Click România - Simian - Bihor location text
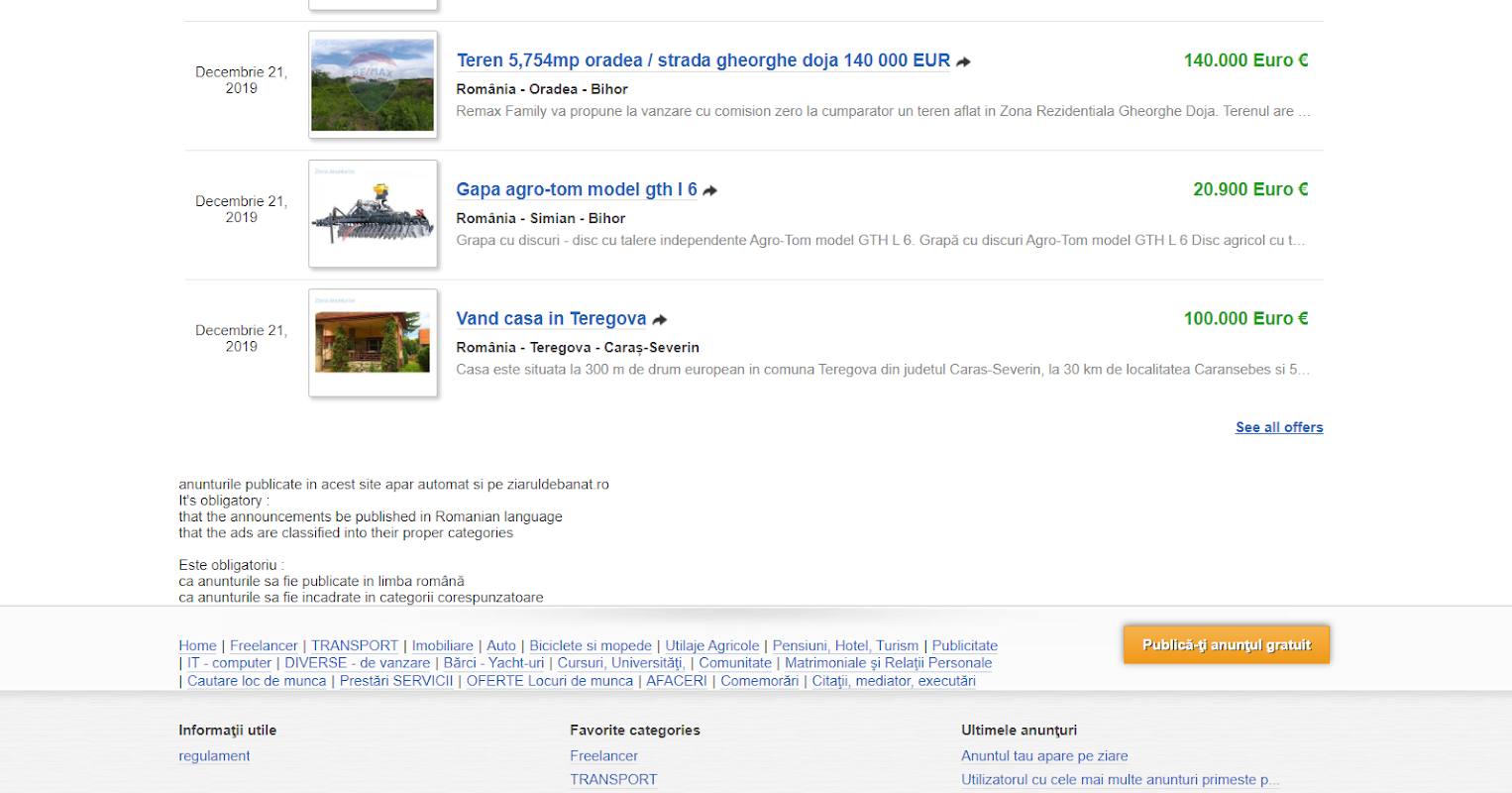1512x793 pixels. click(541, 218)
